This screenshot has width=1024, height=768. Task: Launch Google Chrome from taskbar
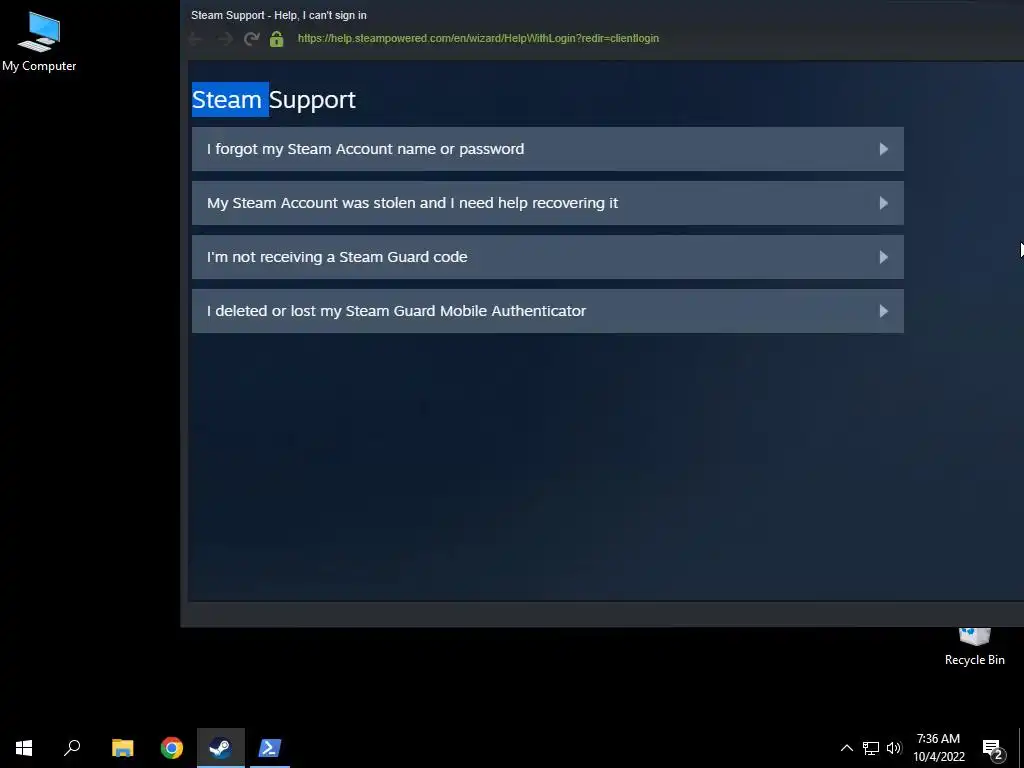click(x=172, y=748)
